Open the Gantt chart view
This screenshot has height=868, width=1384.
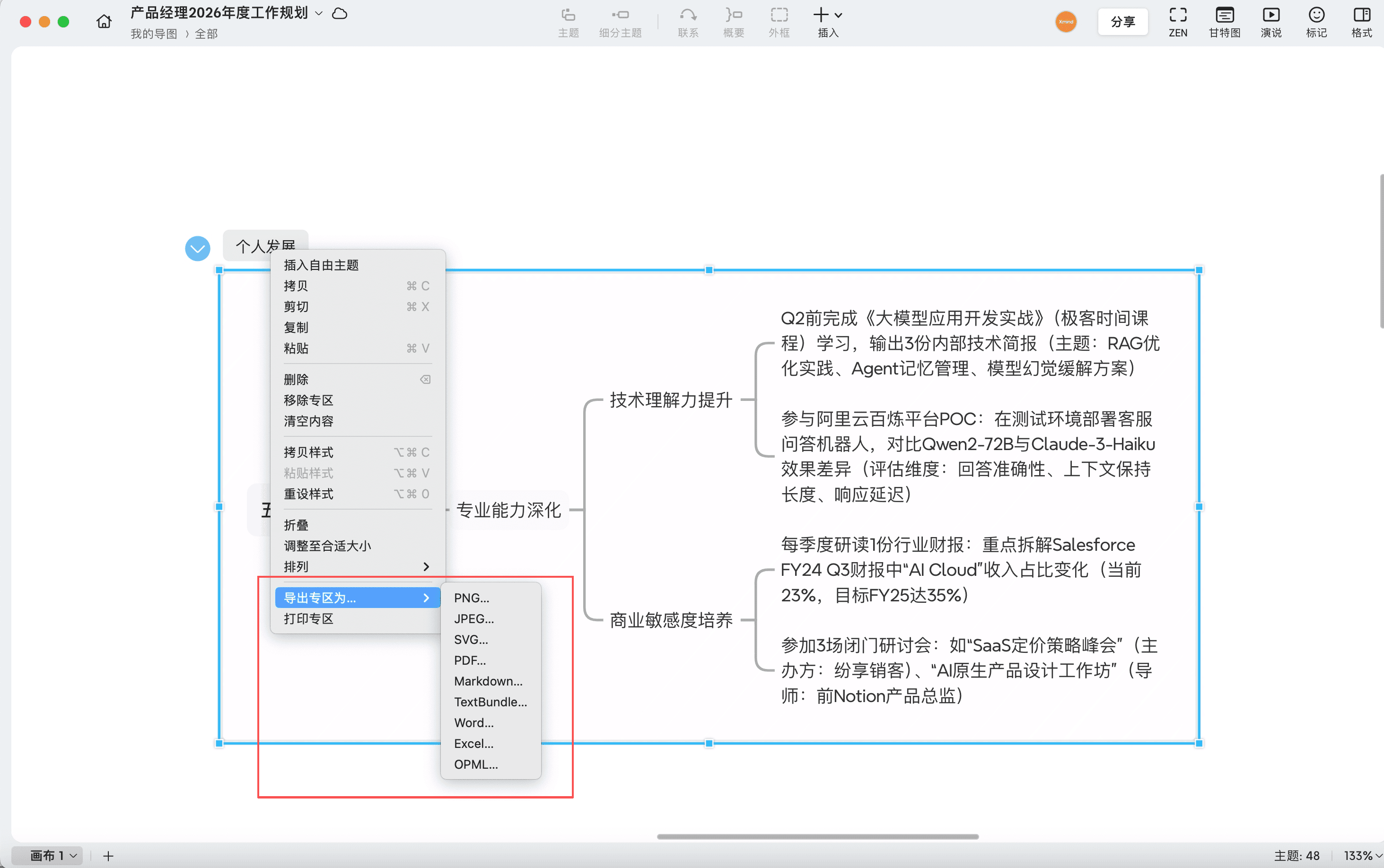tap(1224, 22)
